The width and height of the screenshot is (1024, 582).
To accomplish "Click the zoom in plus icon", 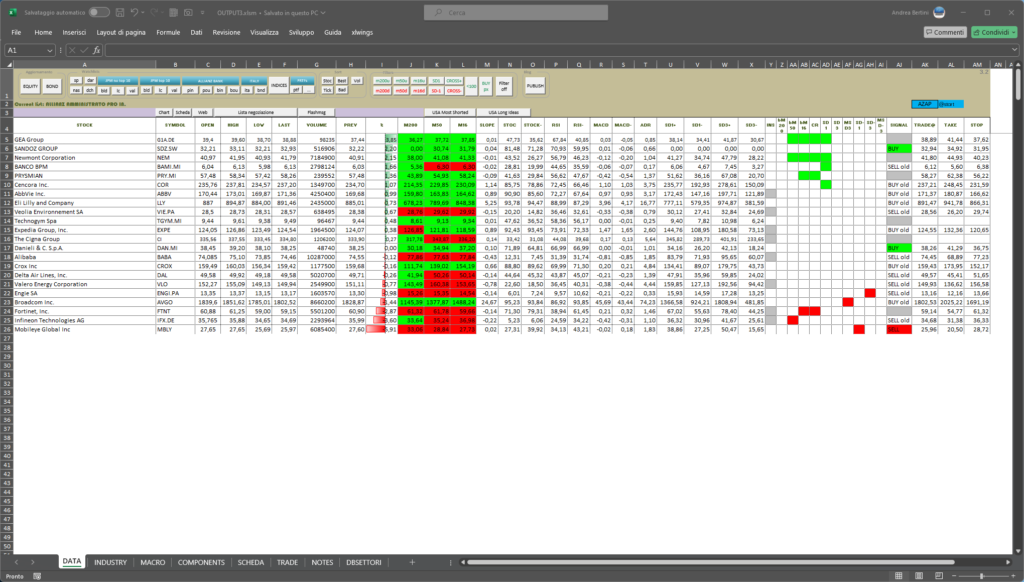I will [1013, 576].
